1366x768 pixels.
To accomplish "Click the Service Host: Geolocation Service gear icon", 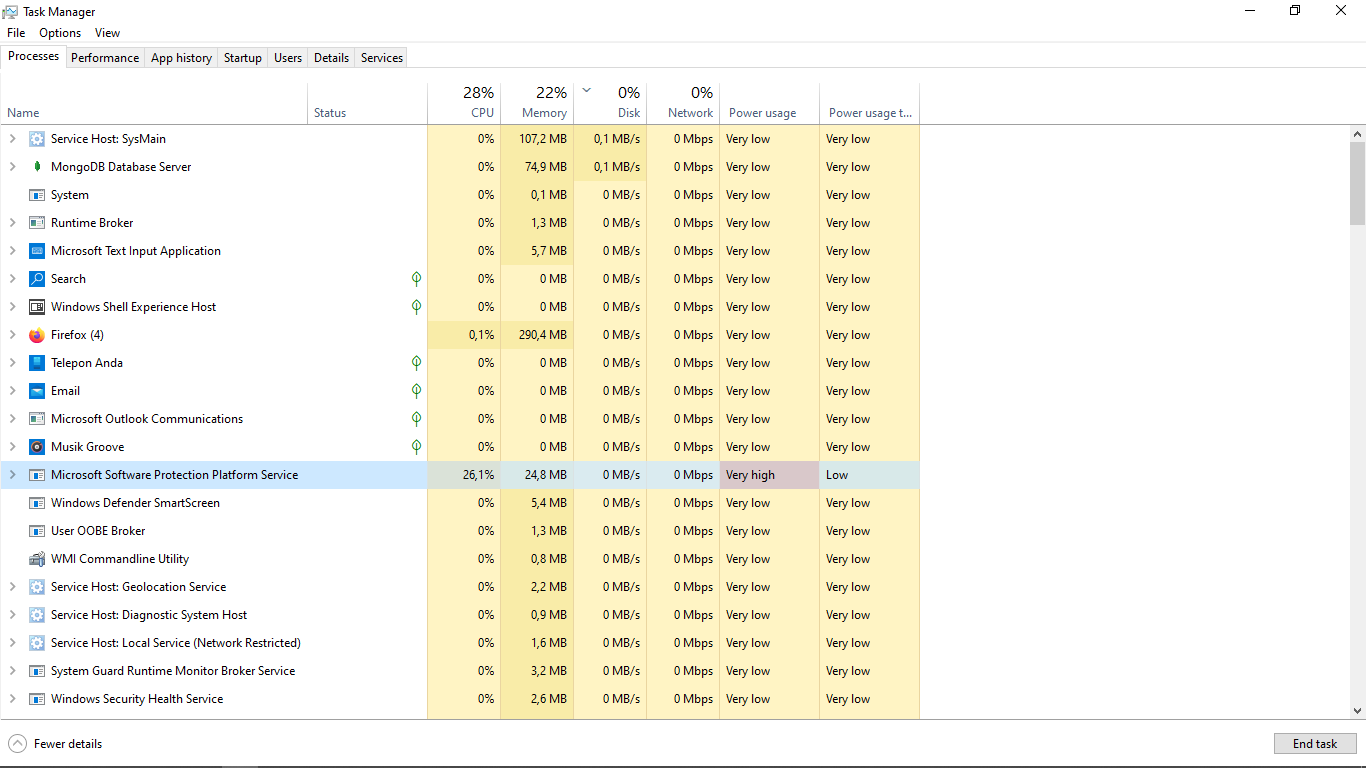I will pos(37,587).
